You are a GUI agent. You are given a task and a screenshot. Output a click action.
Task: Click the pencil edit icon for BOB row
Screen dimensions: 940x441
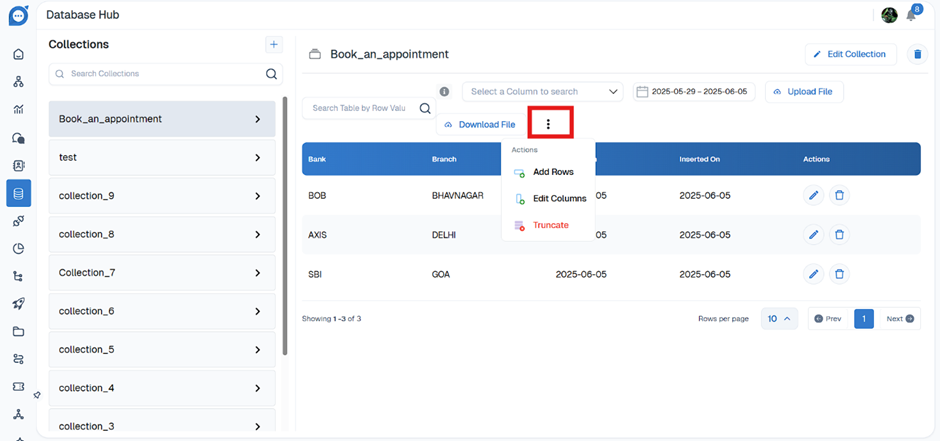814,195
